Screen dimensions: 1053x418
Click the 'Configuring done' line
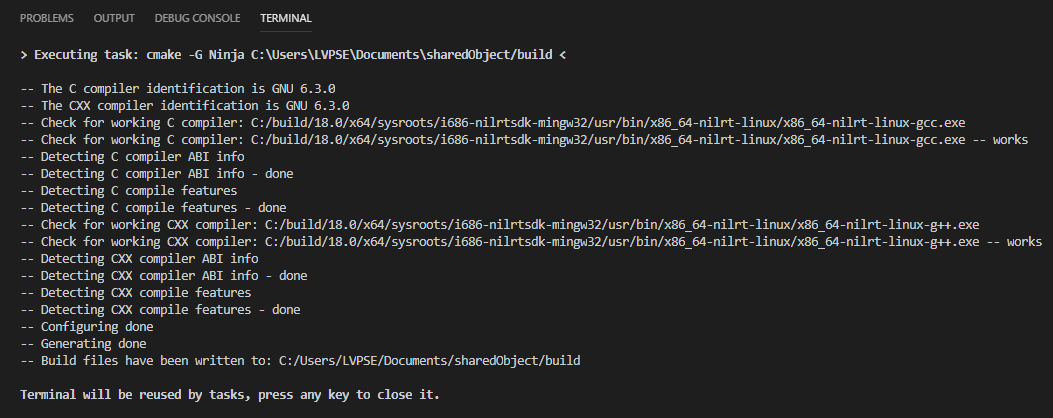coord(91,326)
